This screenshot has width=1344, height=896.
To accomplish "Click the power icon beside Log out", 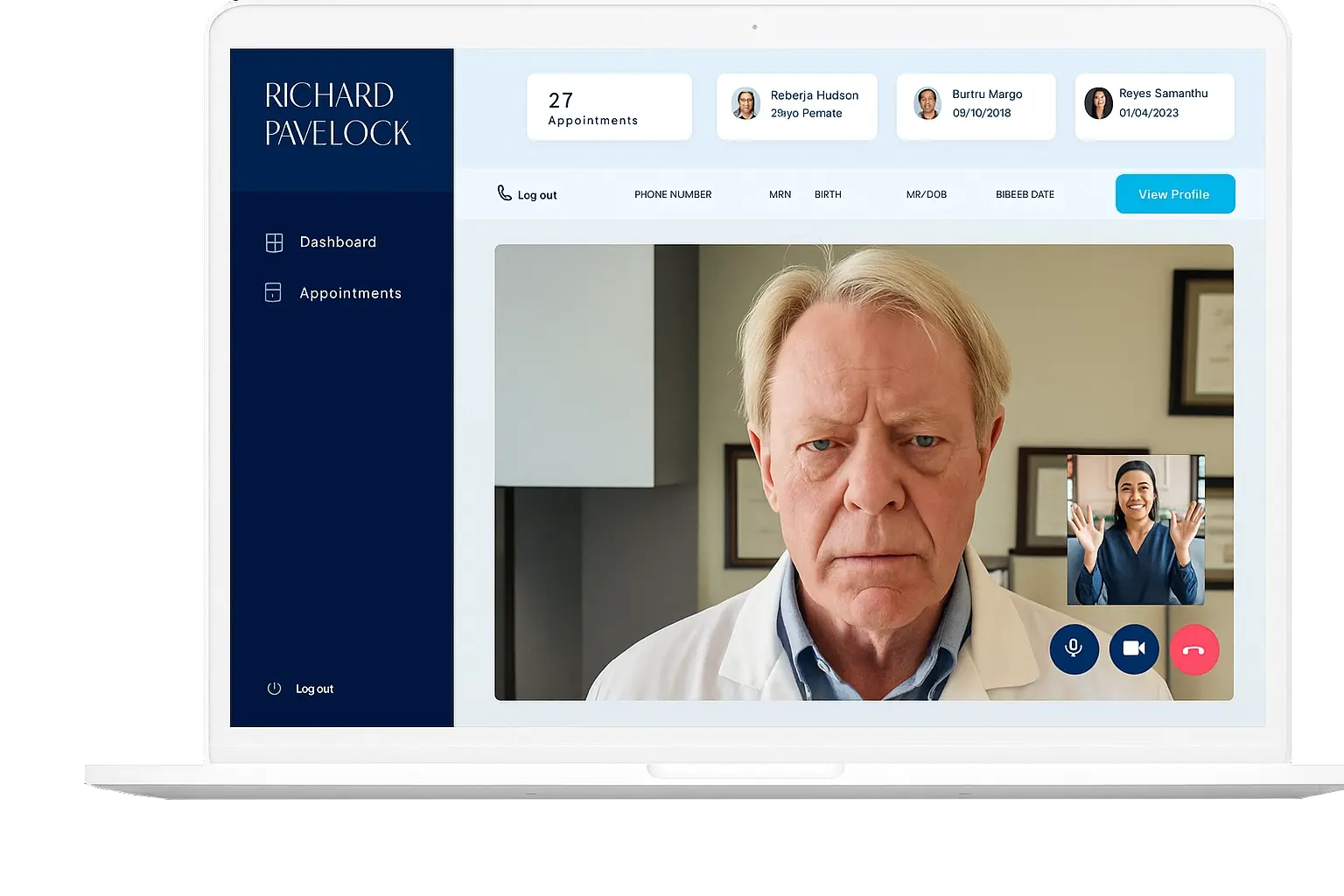I will (x=274, y=689).
